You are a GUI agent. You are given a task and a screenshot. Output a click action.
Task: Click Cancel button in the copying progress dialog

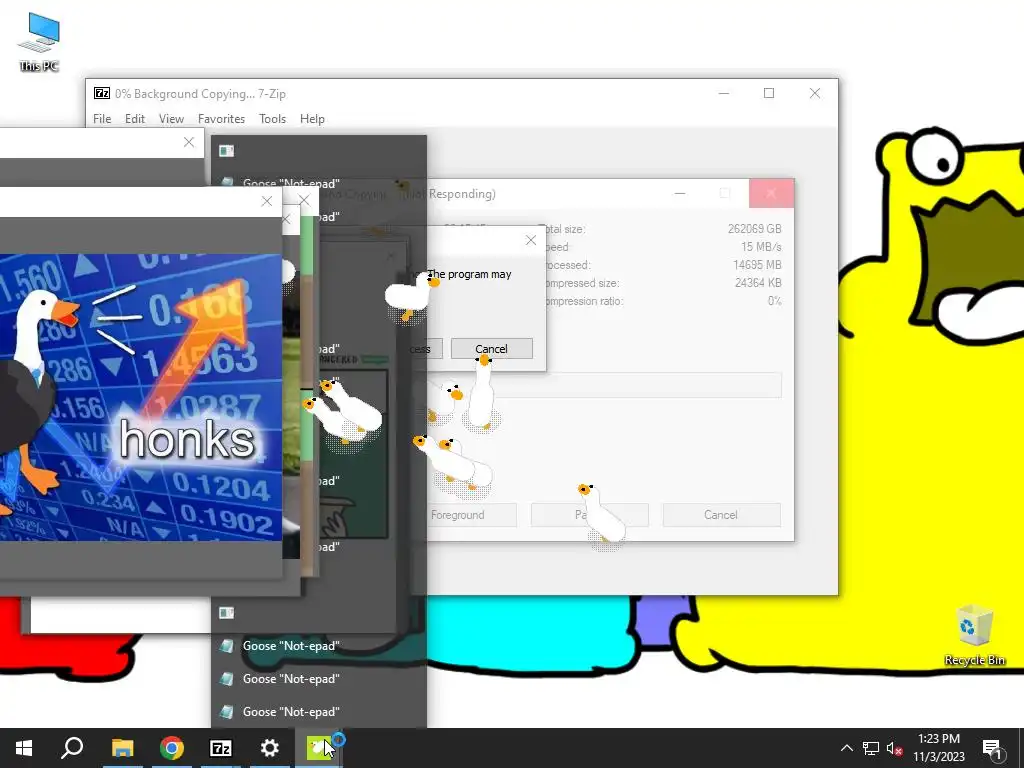click(721, 515)
